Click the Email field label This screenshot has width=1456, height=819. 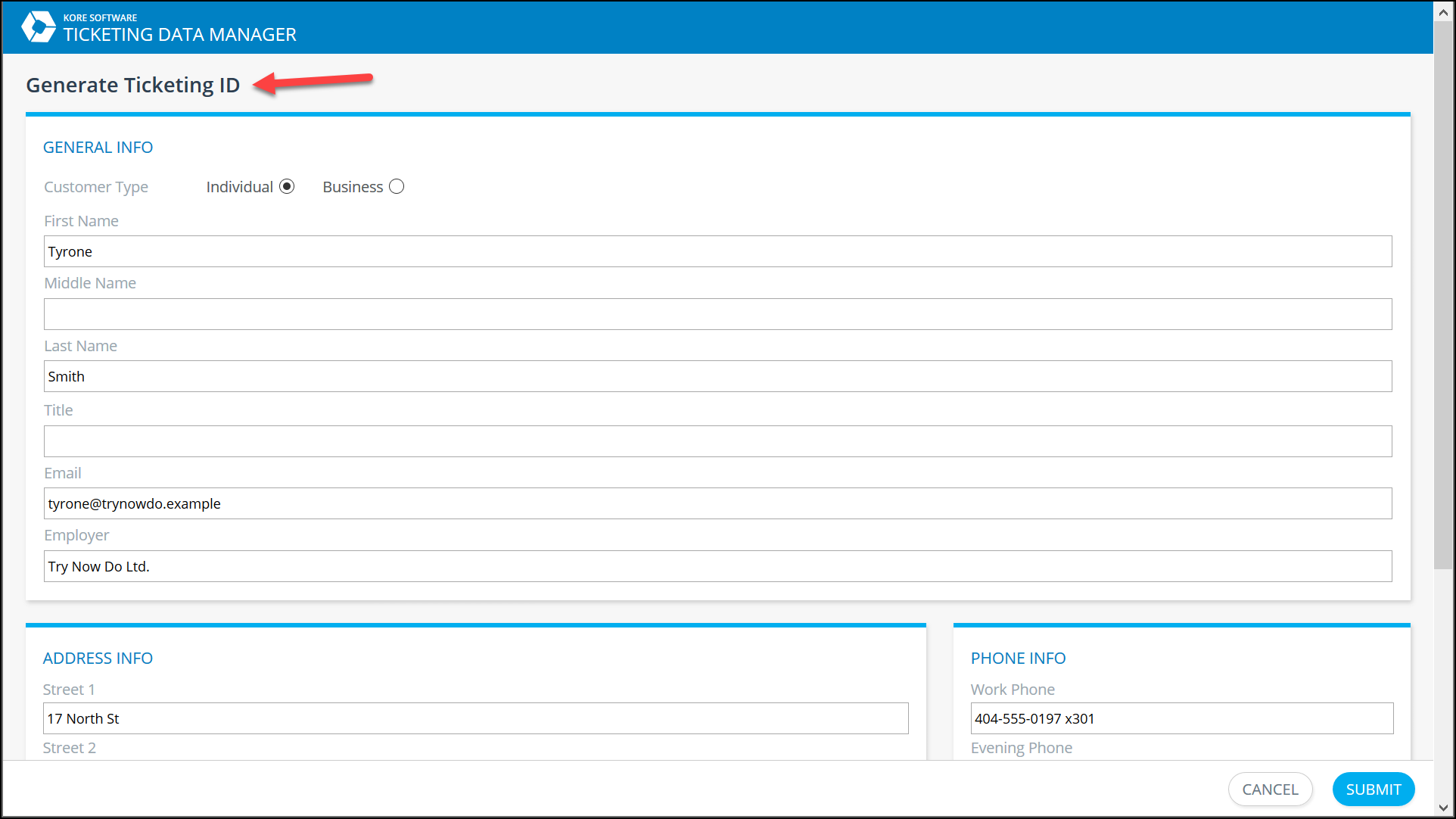coord(63,473)
